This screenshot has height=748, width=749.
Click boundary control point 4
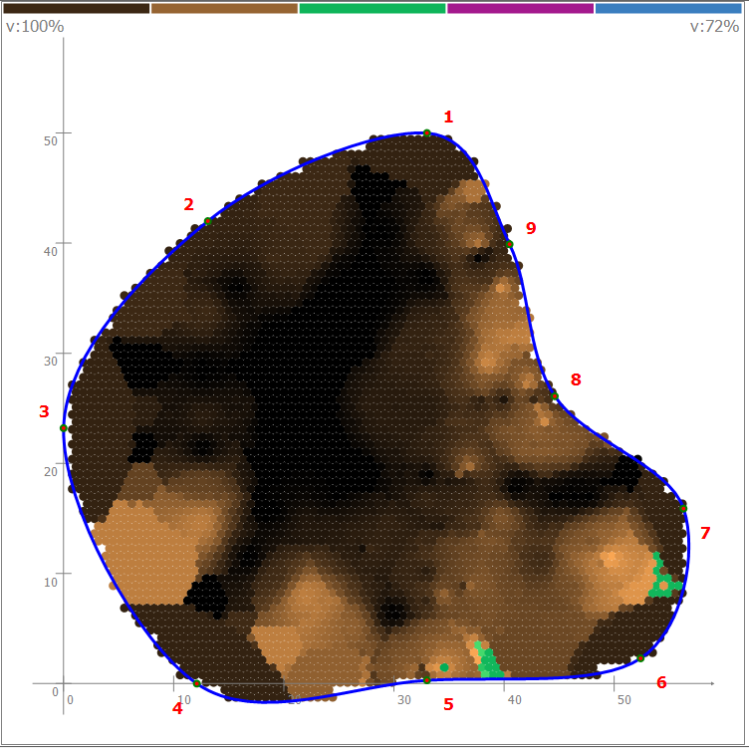point(197,683)
